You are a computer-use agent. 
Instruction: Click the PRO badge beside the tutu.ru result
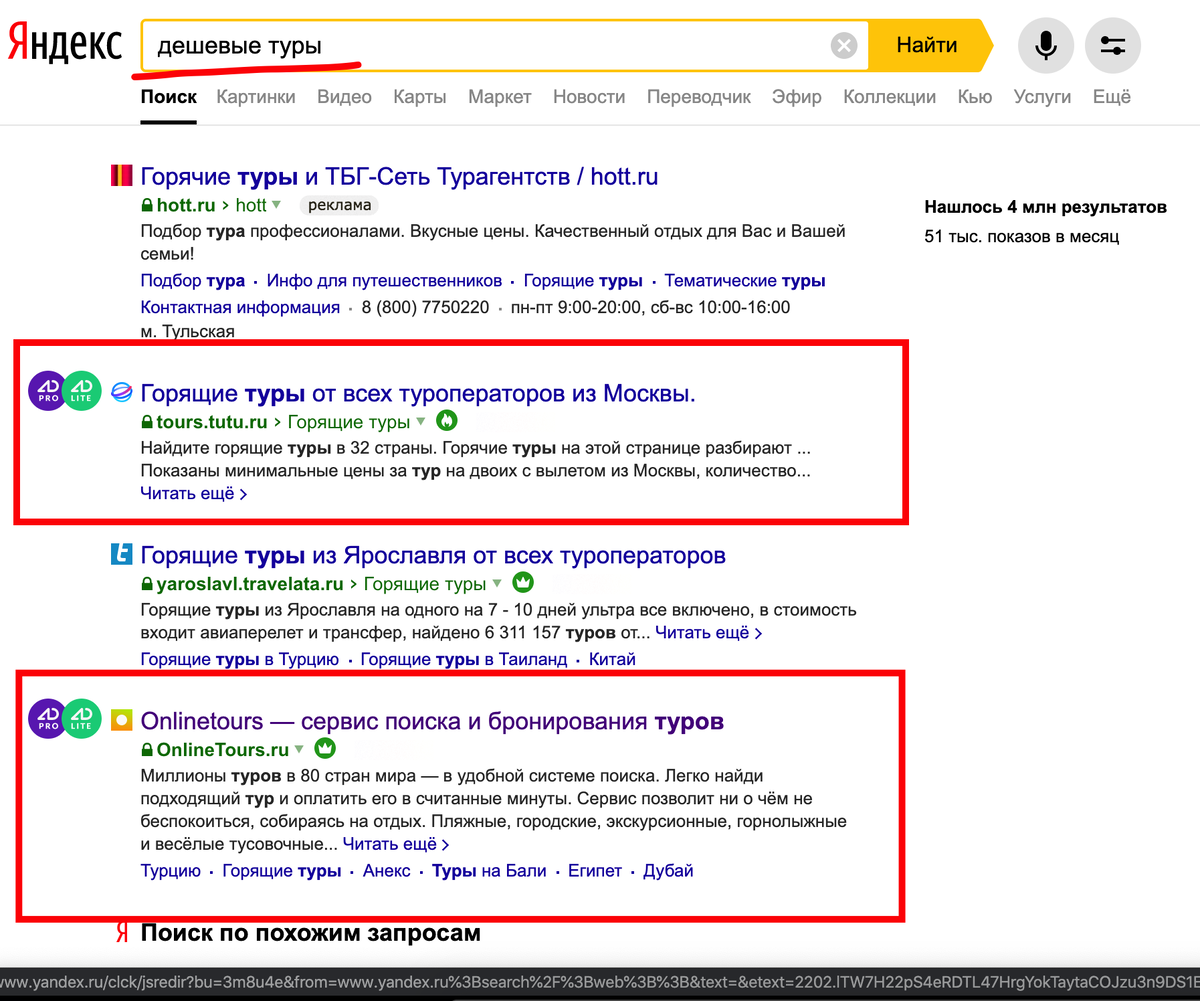pos(47,390)
